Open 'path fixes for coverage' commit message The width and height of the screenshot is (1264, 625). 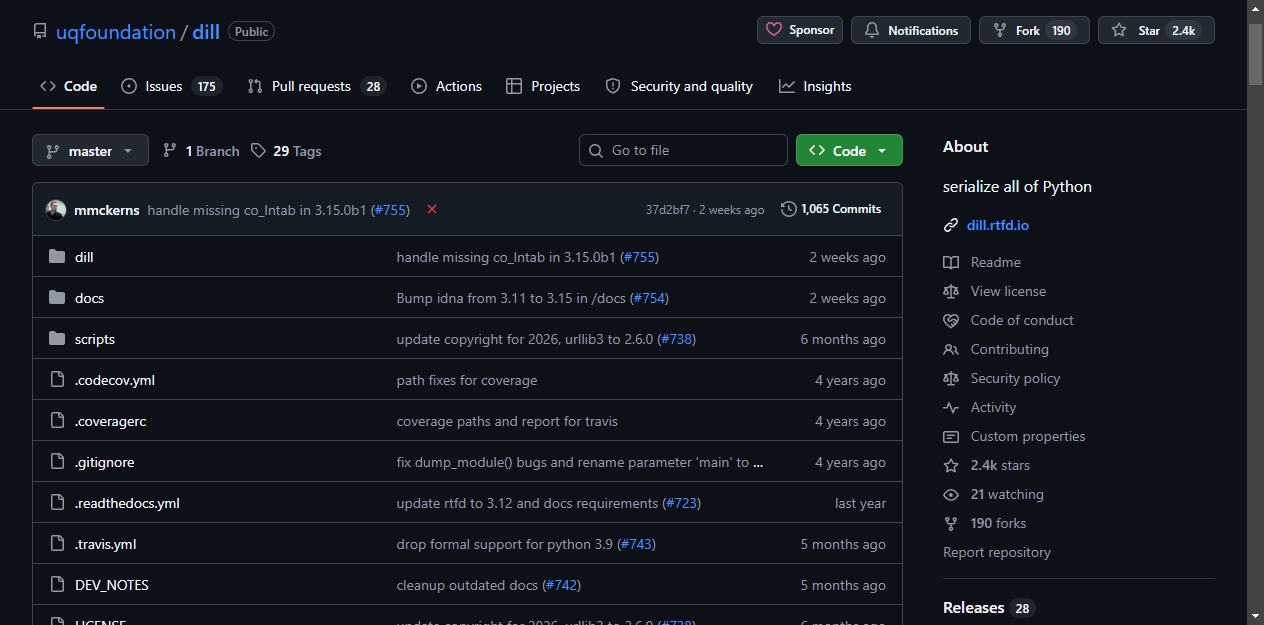467,380
